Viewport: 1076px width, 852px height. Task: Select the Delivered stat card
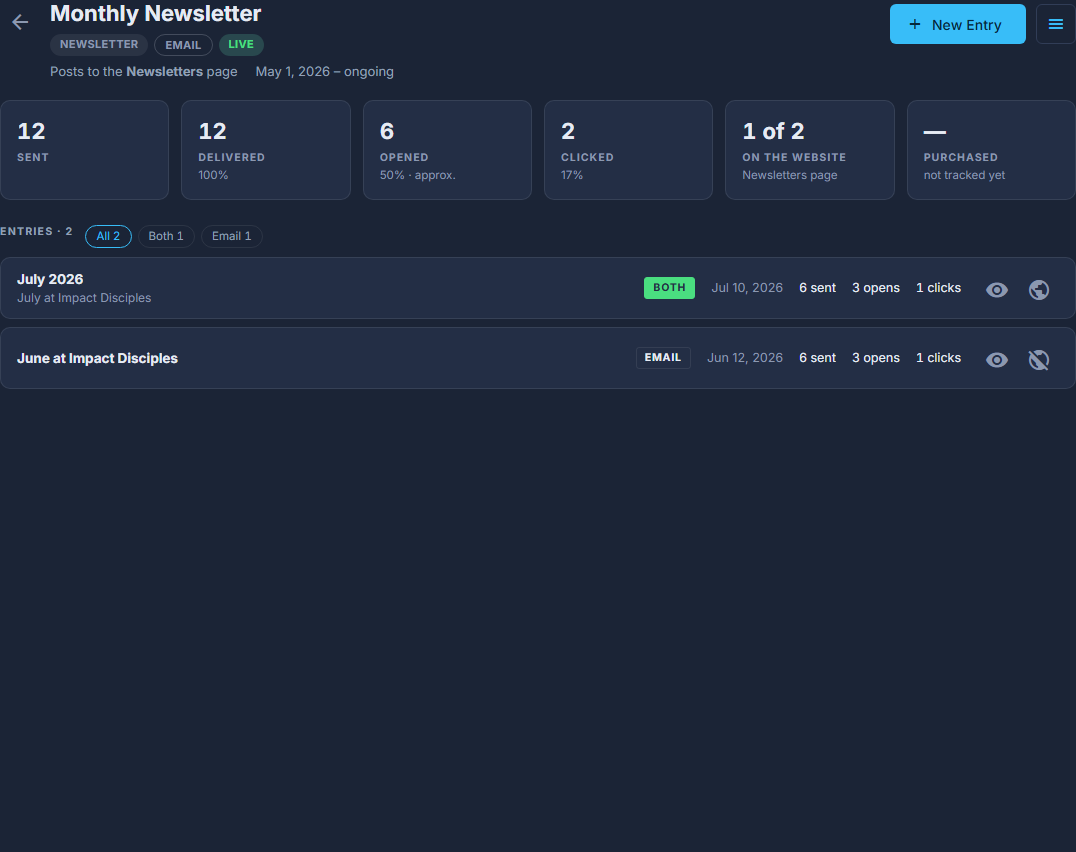click(266, 150)
